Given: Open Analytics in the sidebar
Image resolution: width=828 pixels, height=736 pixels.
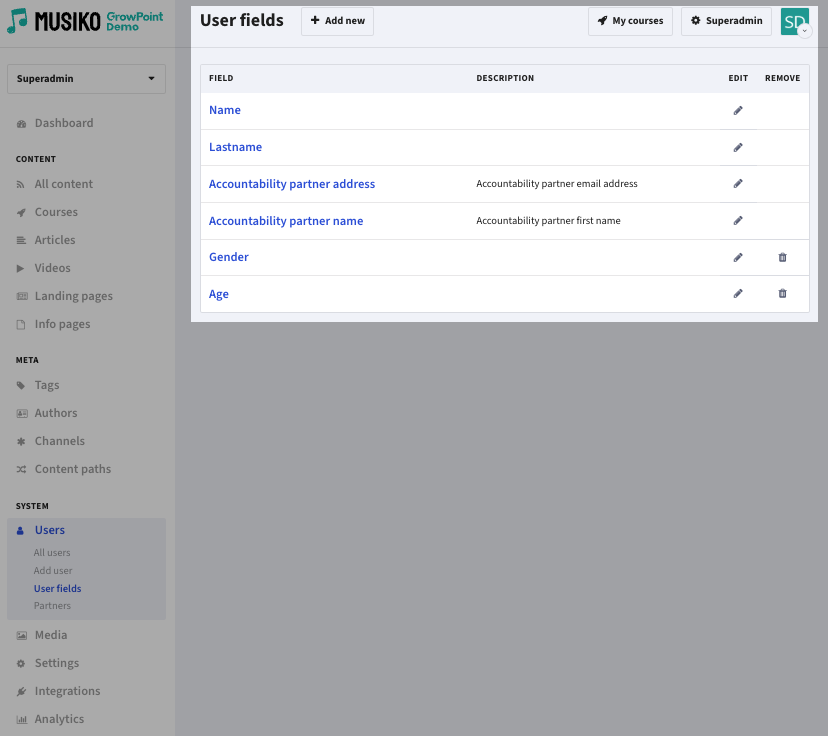Looking at the screenshot, I should pos(59,719).
